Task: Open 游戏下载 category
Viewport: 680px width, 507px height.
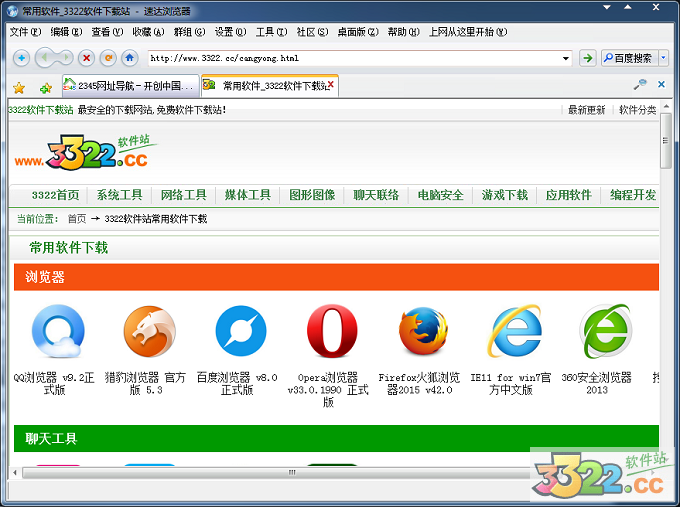Action: [x=505, y=195]
